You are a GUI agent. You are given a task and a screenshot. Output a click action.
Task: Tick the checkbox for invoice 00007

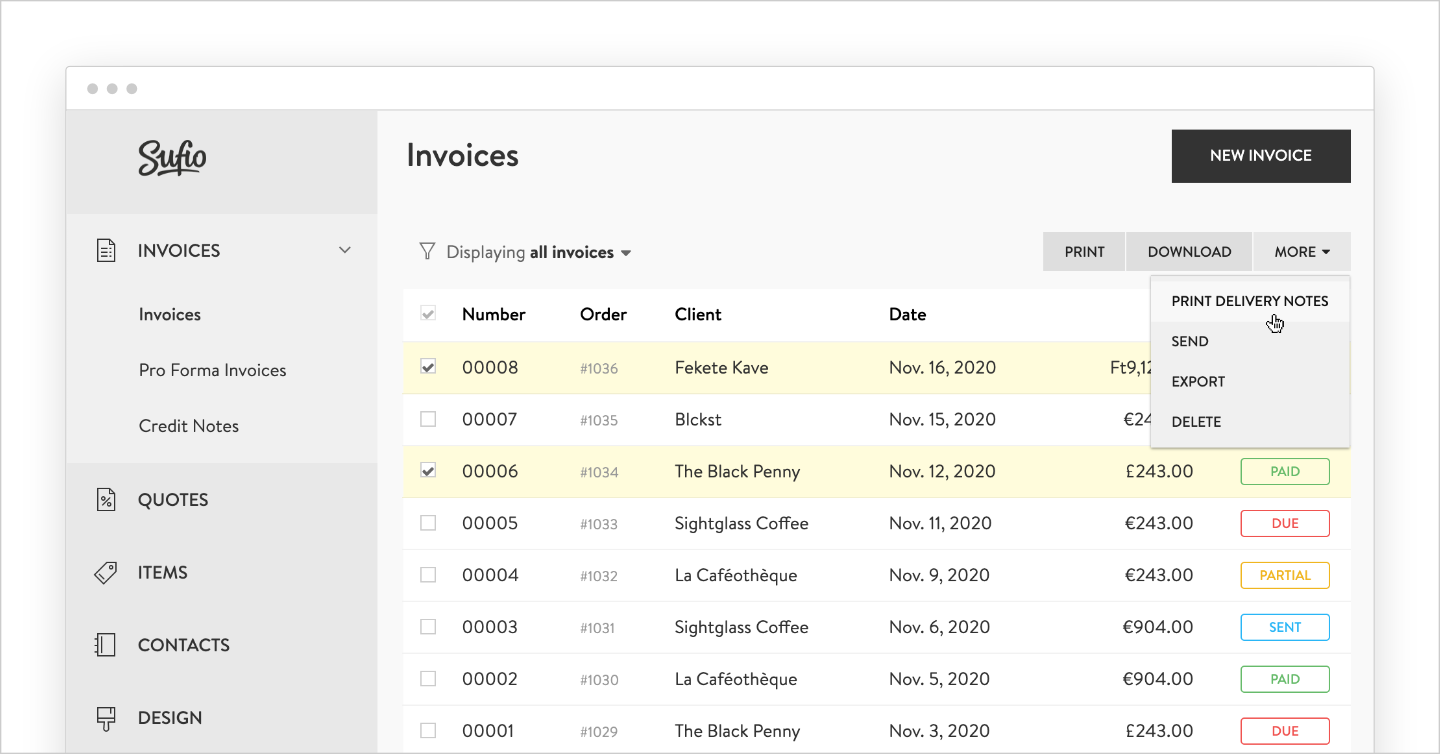coord(428,419)
